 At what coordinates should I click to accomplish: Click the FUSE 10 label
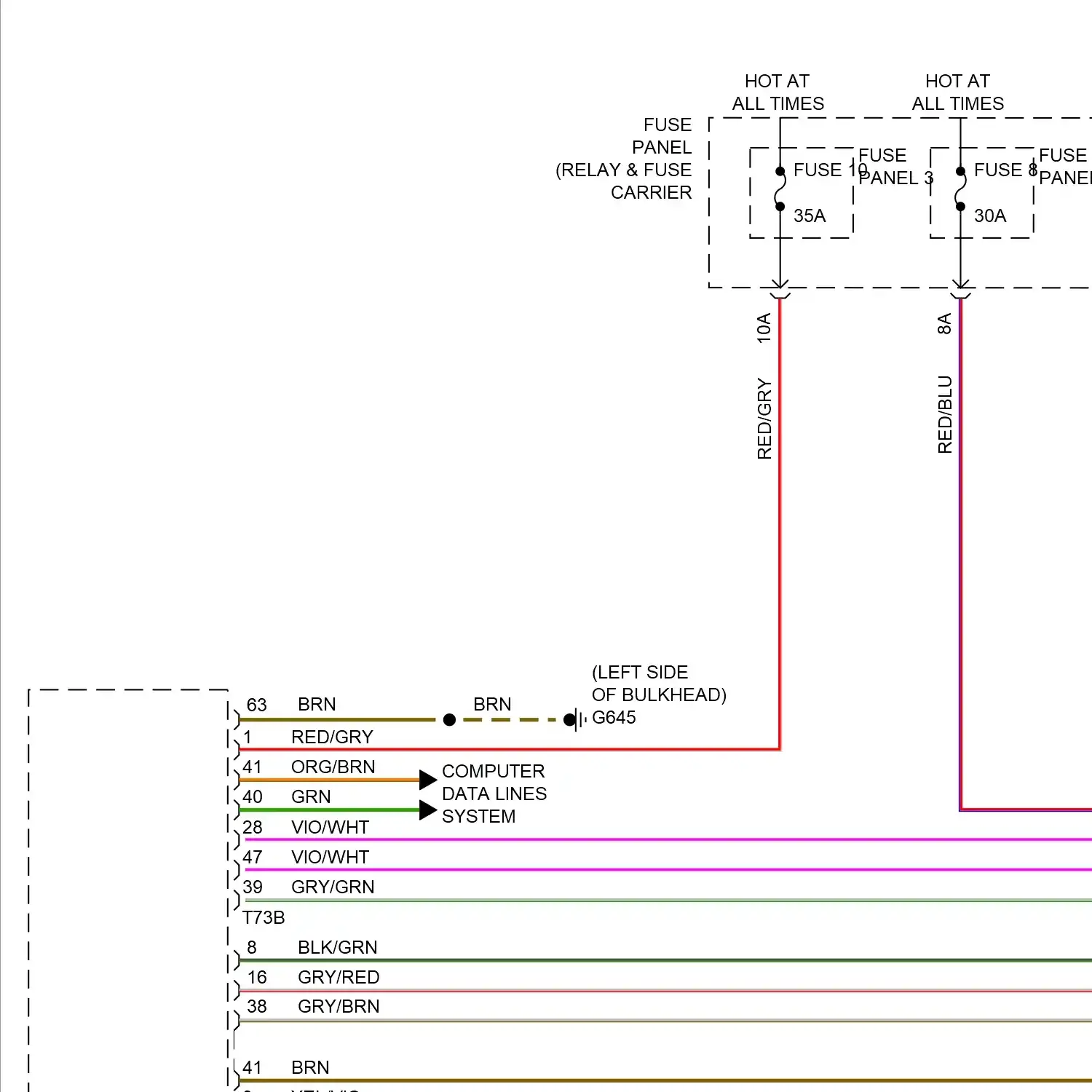pos(830,170)
